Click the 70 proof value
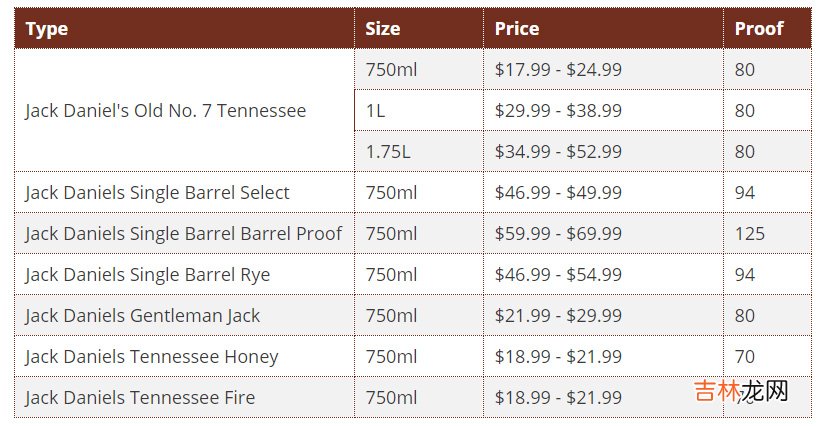The image size is (829, 426). pyautogui.click(x=744, y=357)
